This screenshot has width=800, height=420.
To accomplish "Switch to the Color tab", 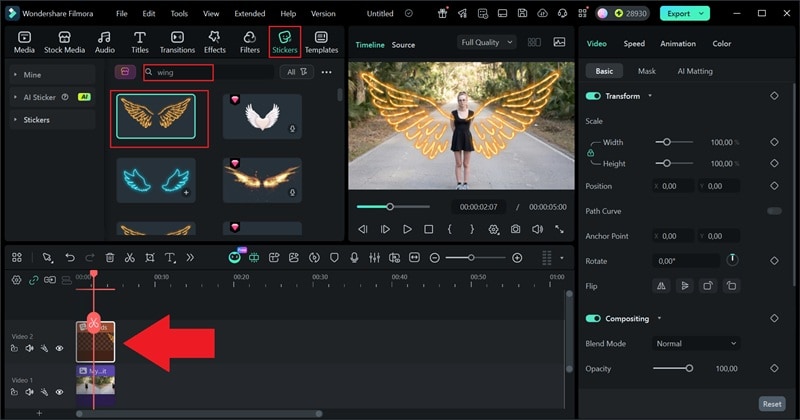I will pyautogui.click(x=721, y=43).
